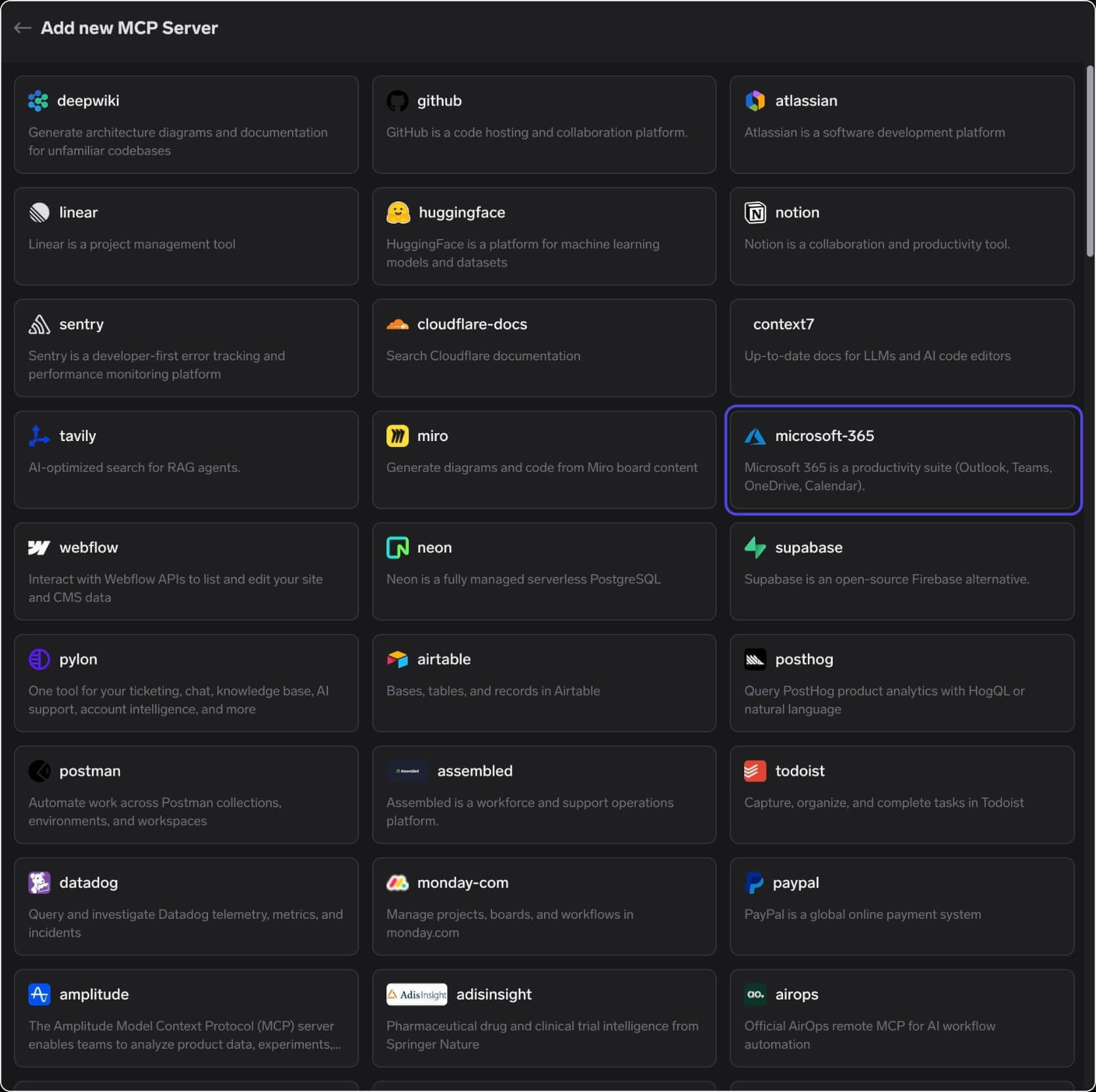Select the linear server title
This screenshot has height=1092, width=1096.
[x=78, y=213]
